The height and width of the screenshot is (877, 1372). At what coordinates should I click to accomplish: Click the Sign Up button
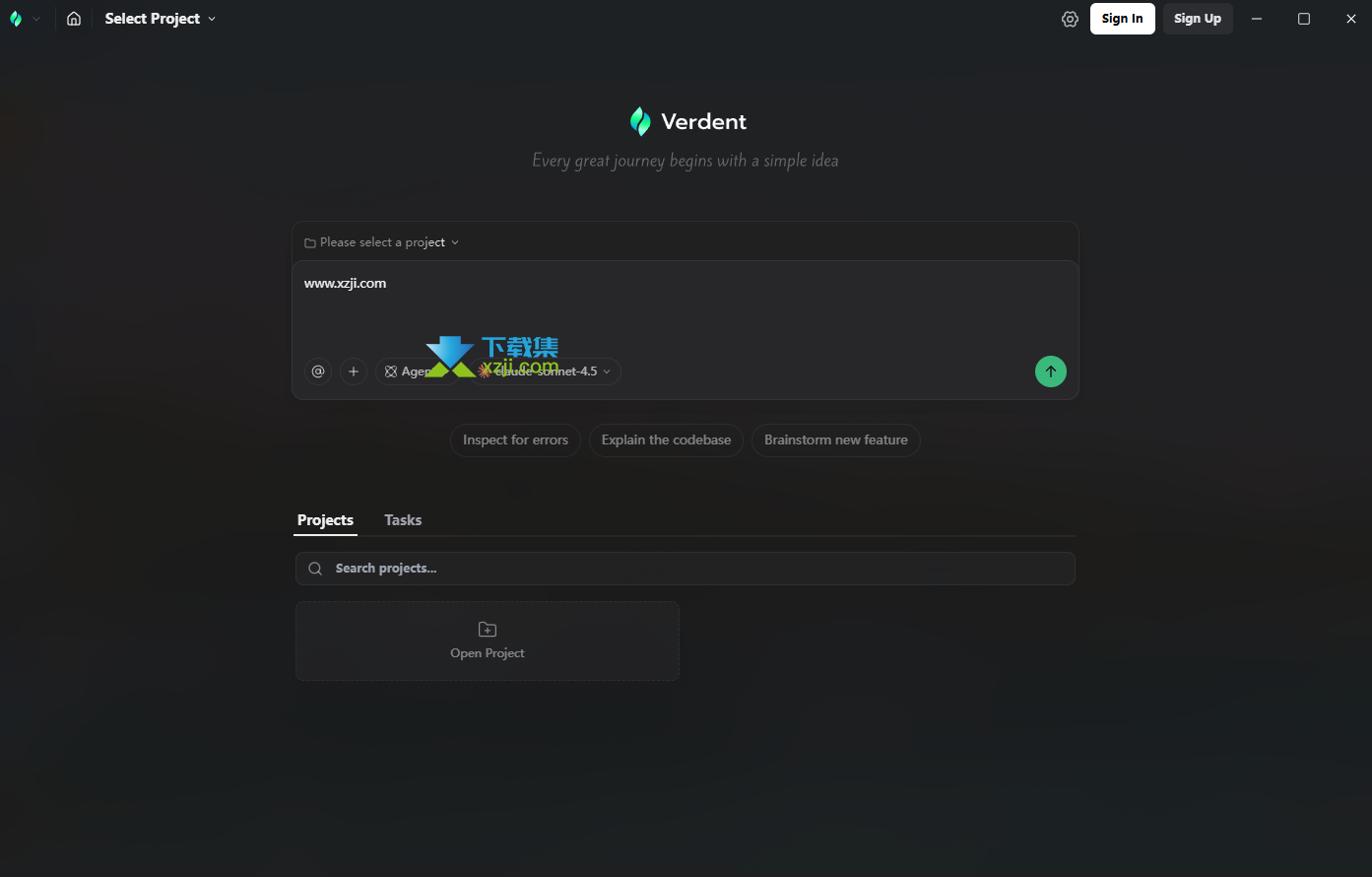point(1197,19)
